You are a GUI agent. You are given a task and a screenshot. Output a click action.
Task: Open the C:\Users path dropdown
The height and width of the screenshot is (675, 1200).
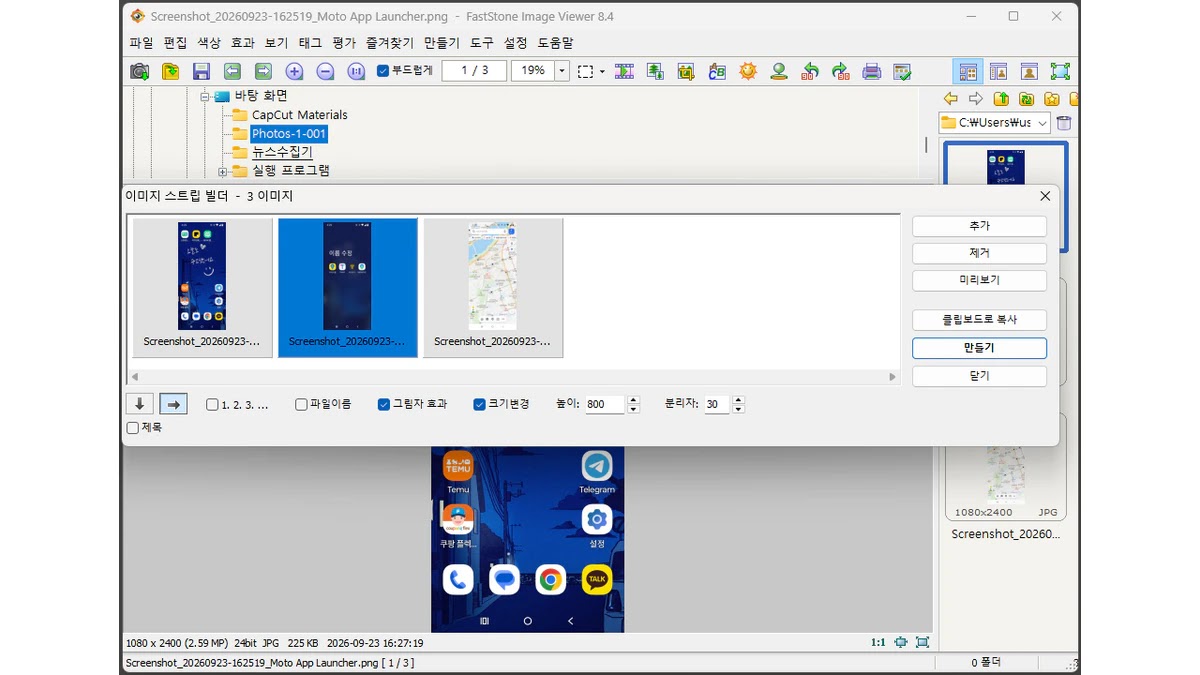point(1043,123)
